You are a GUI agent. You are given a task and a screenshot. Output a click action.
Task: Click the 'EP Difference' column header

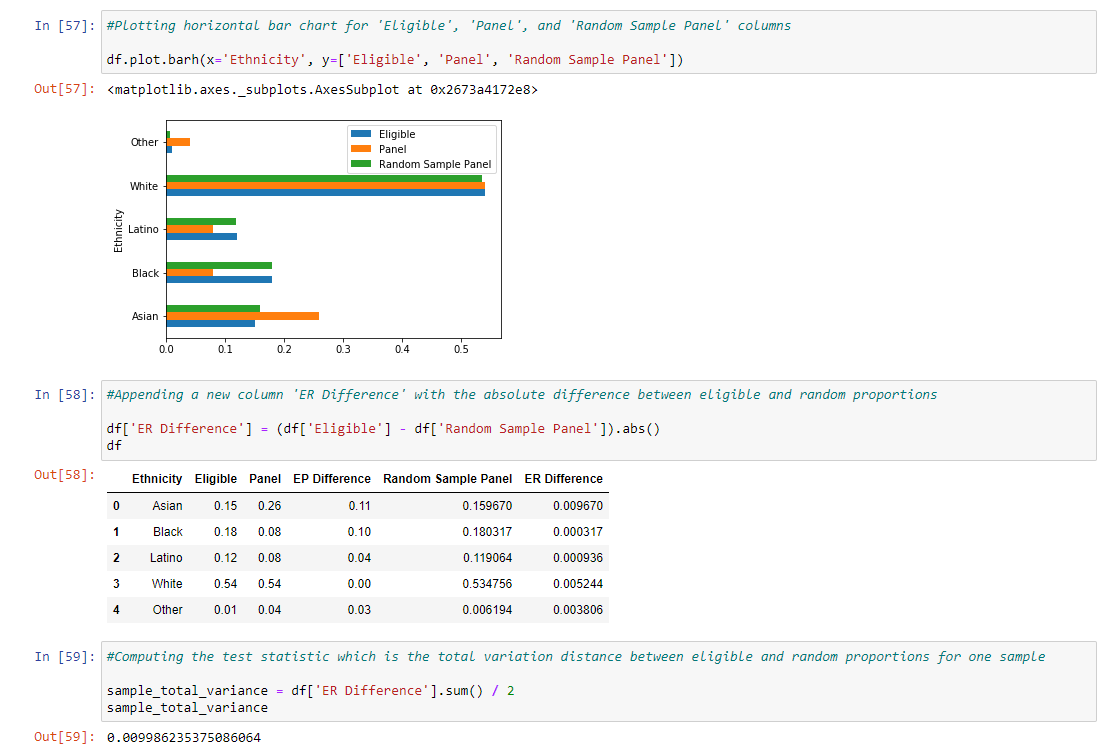[332, 479]
